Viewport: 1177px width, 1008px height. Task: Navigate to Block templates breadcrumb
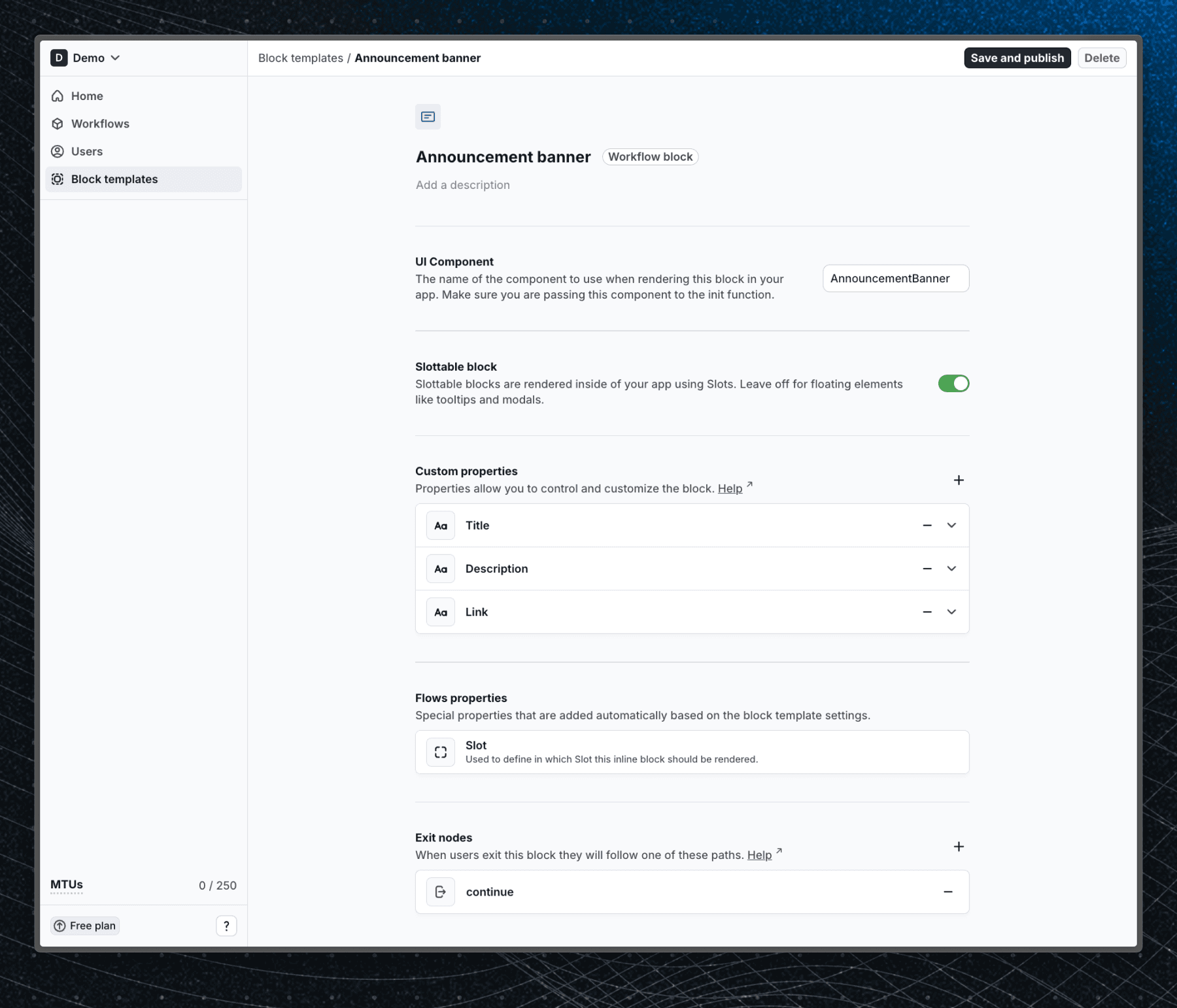click(x=300, y=58)
